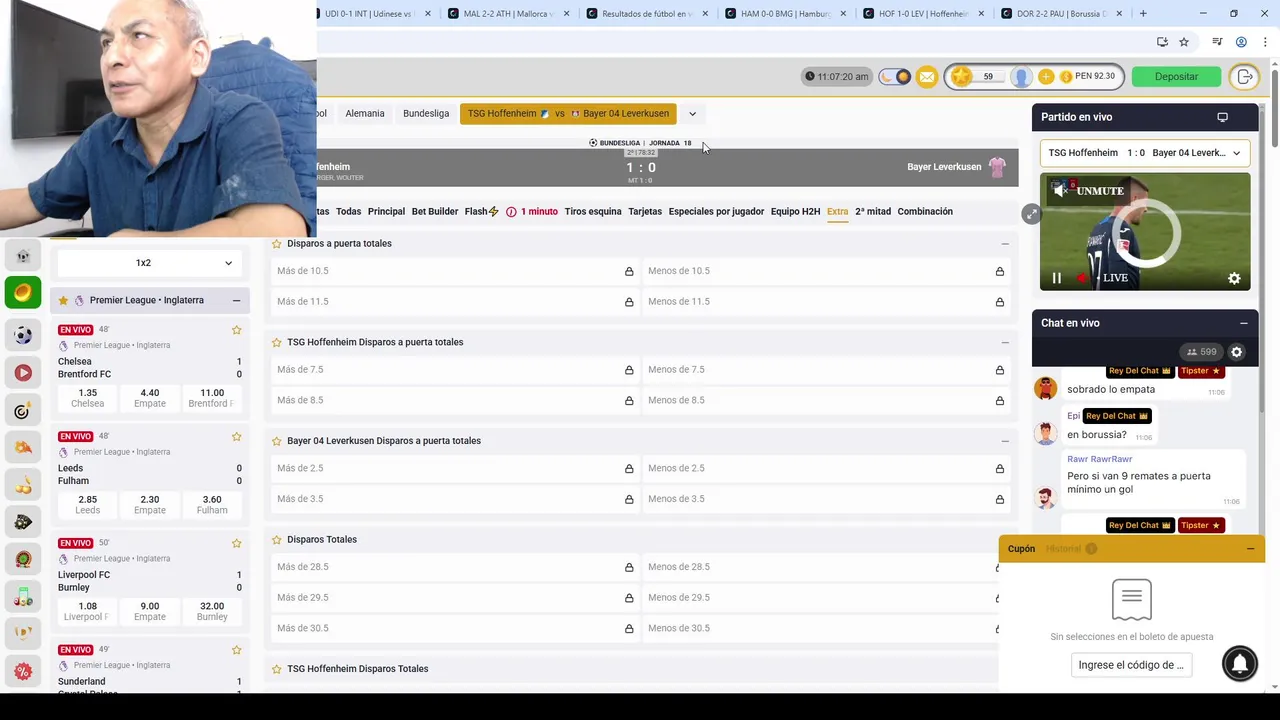Switch to the Flash tab
This screenshot has width=1280, height=720.
pos(481,212)
